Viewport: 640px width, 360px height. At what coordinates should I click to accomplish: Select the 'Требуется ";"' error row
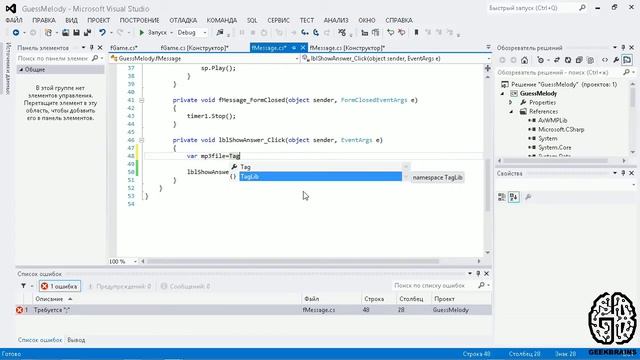(253, 310)
